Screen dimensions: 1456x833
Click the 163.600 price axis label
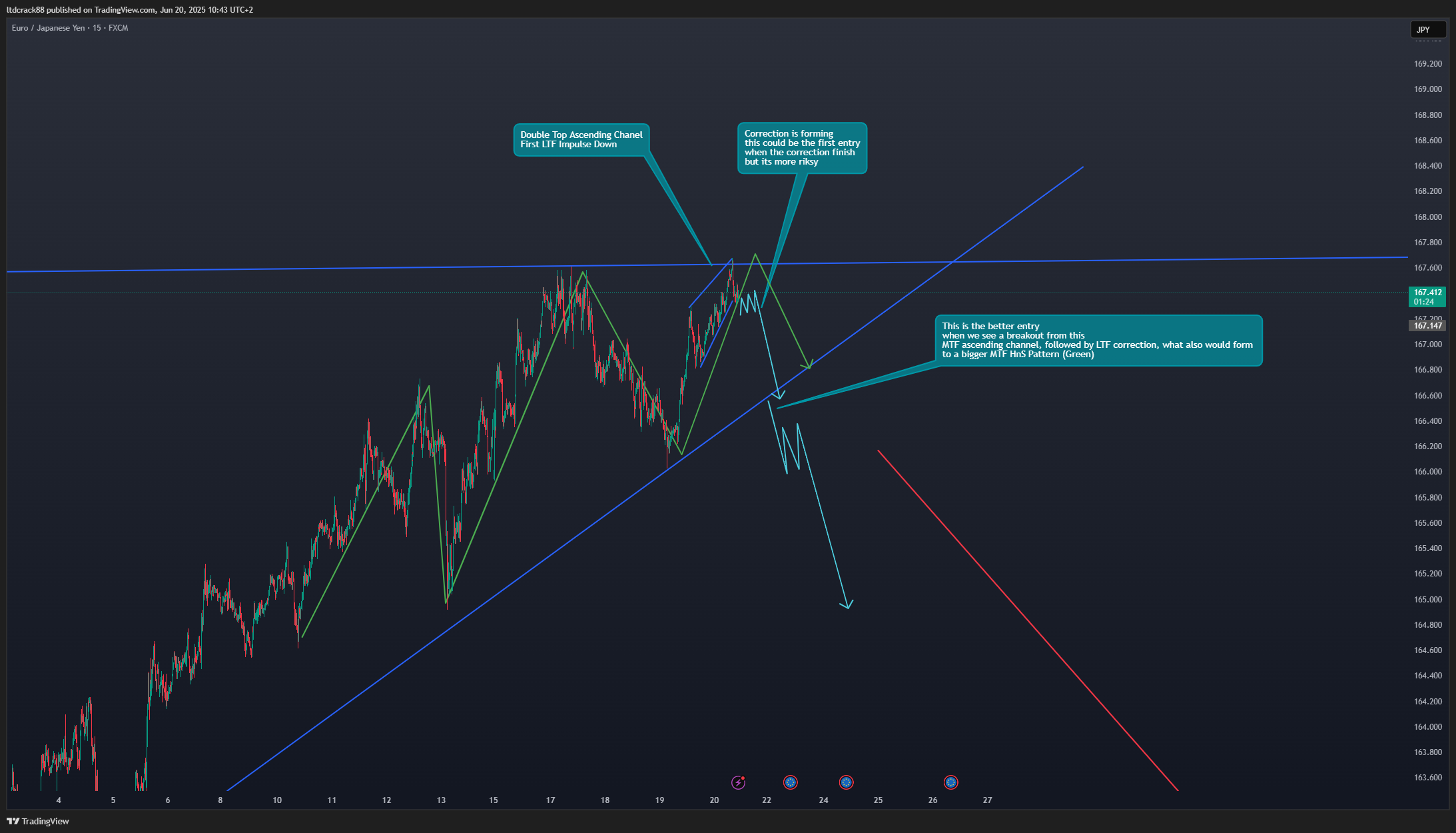[1428, 778]
